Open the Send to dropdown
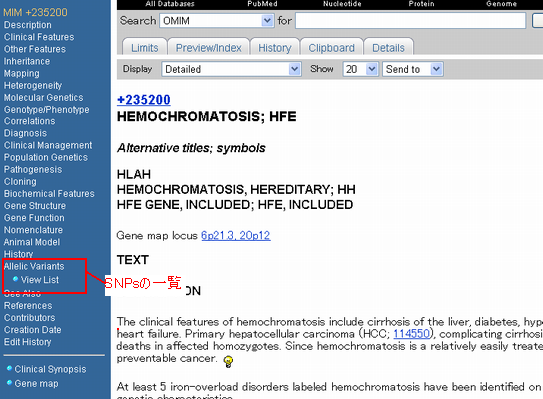 pyautogui.click(x=413, y=69)
